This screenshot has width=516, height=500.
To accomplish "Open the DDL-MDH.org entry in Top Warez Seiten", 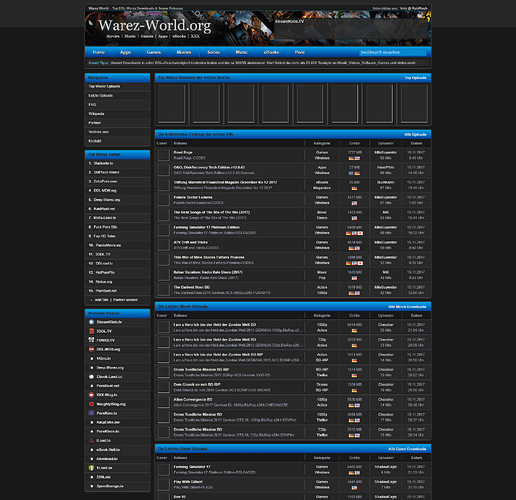I will pyautogui.click(x=105, y=191).
